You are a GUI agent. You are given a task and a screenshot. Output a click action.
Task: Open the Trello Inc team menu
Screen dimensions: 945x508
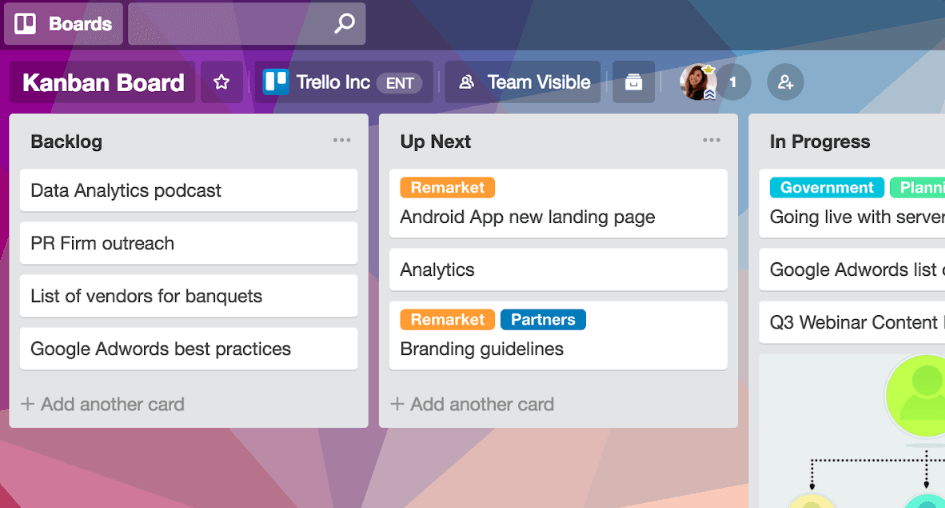click(344, 82)
